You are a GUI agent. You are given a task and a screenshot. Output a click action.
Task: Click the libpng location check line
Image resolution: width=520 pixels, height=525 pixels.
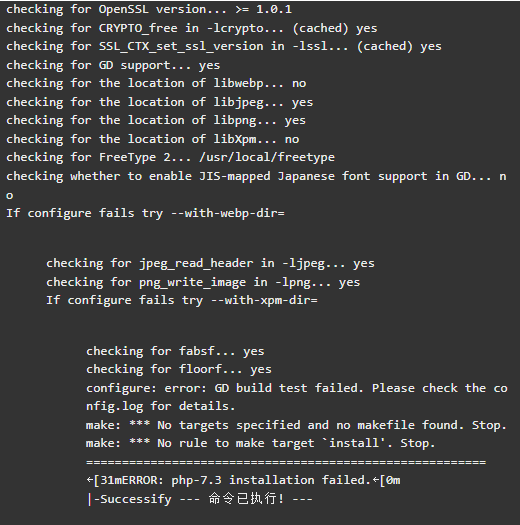tap(156, 121)
